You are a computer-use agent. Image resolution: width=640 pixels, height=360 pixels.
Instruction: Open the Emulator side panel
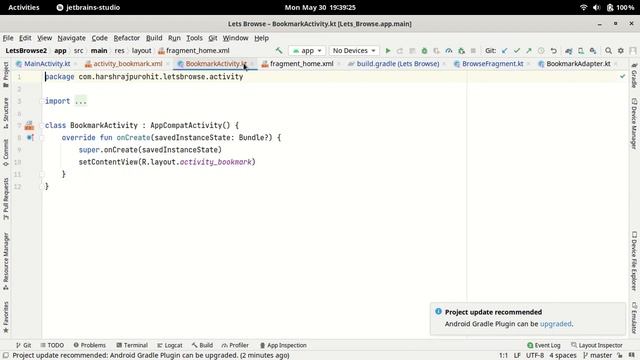(x=634, y=317)
